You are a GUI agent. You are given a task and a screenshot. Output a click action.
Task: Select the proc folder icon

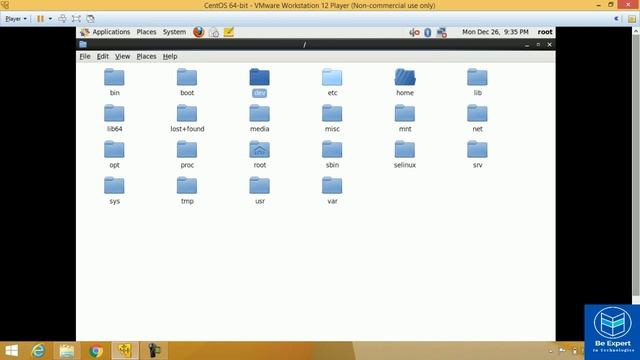point(187,149)
